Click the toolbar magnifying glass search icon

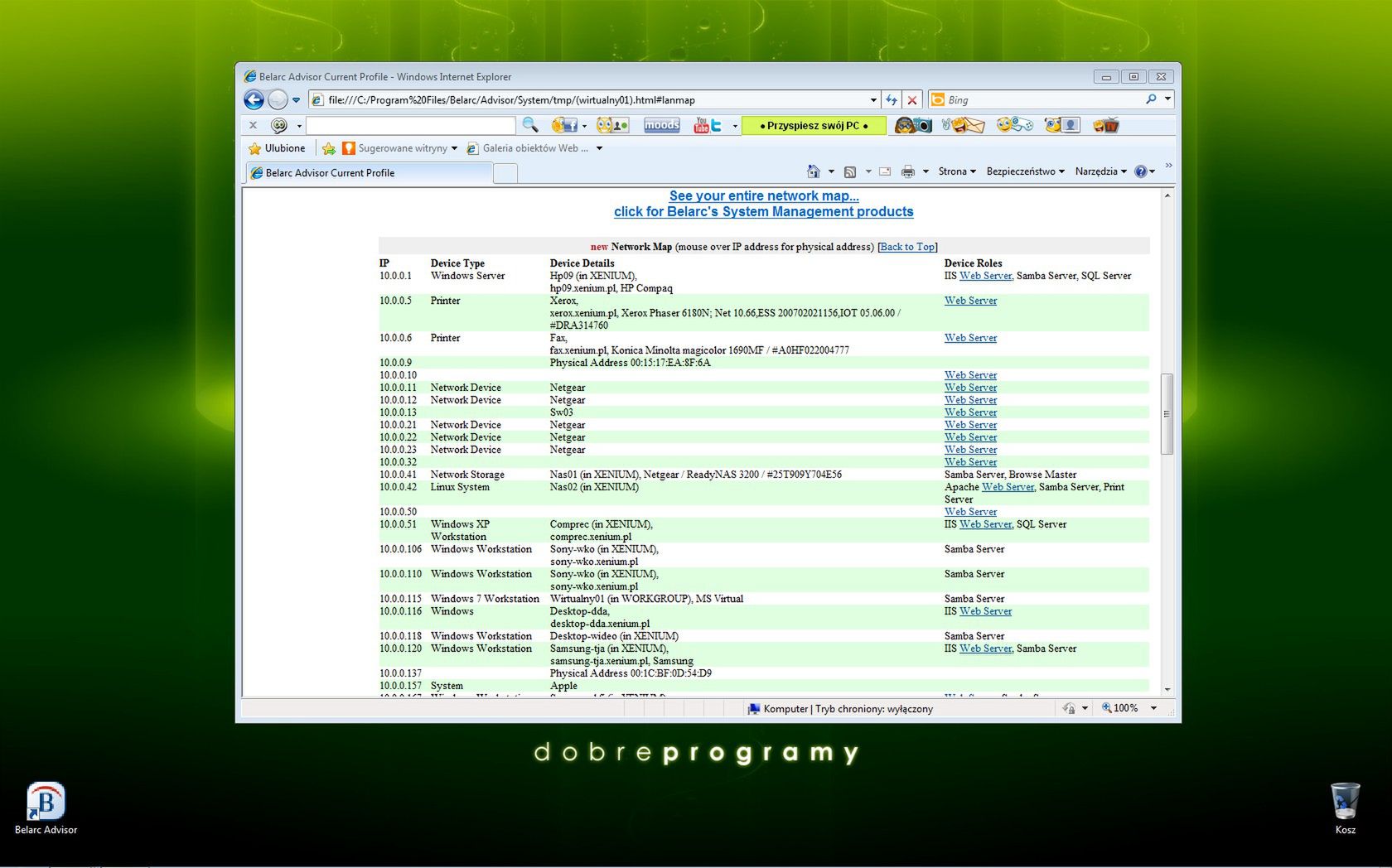(x=529, y=125)
